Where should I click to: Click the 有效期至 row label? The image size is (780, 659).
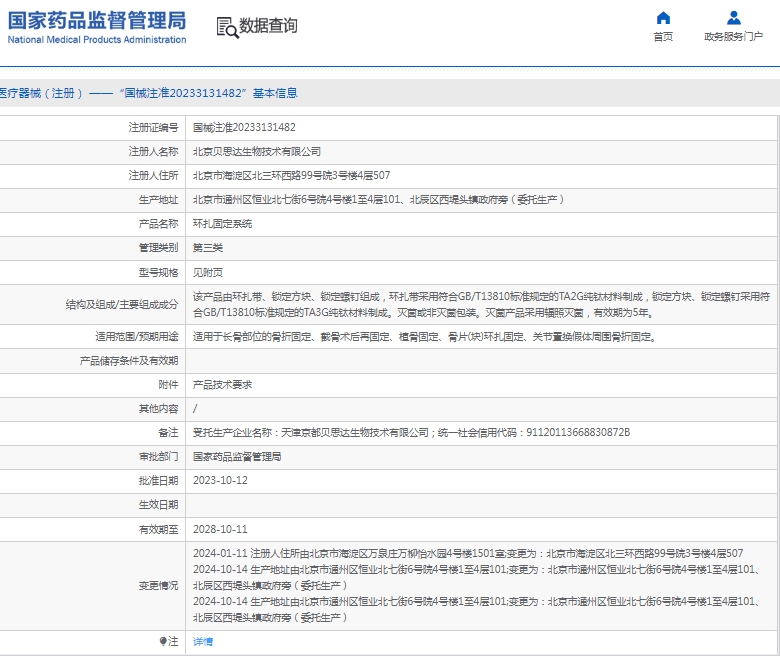158,529
